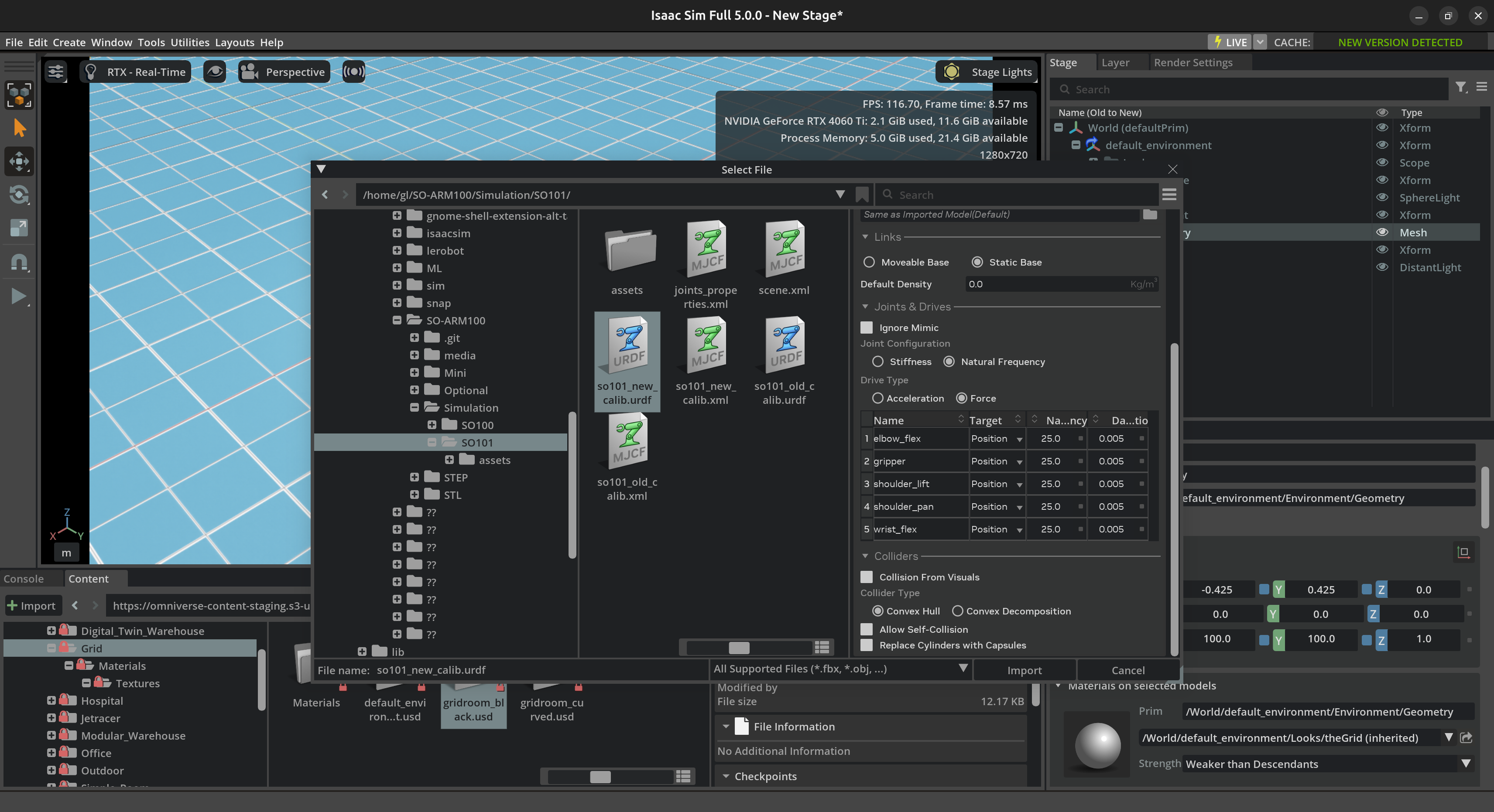This screenshot has width=1494, height=812.
Task: Open elbow_flex Target Position dropdown
Action: point(997,439)
